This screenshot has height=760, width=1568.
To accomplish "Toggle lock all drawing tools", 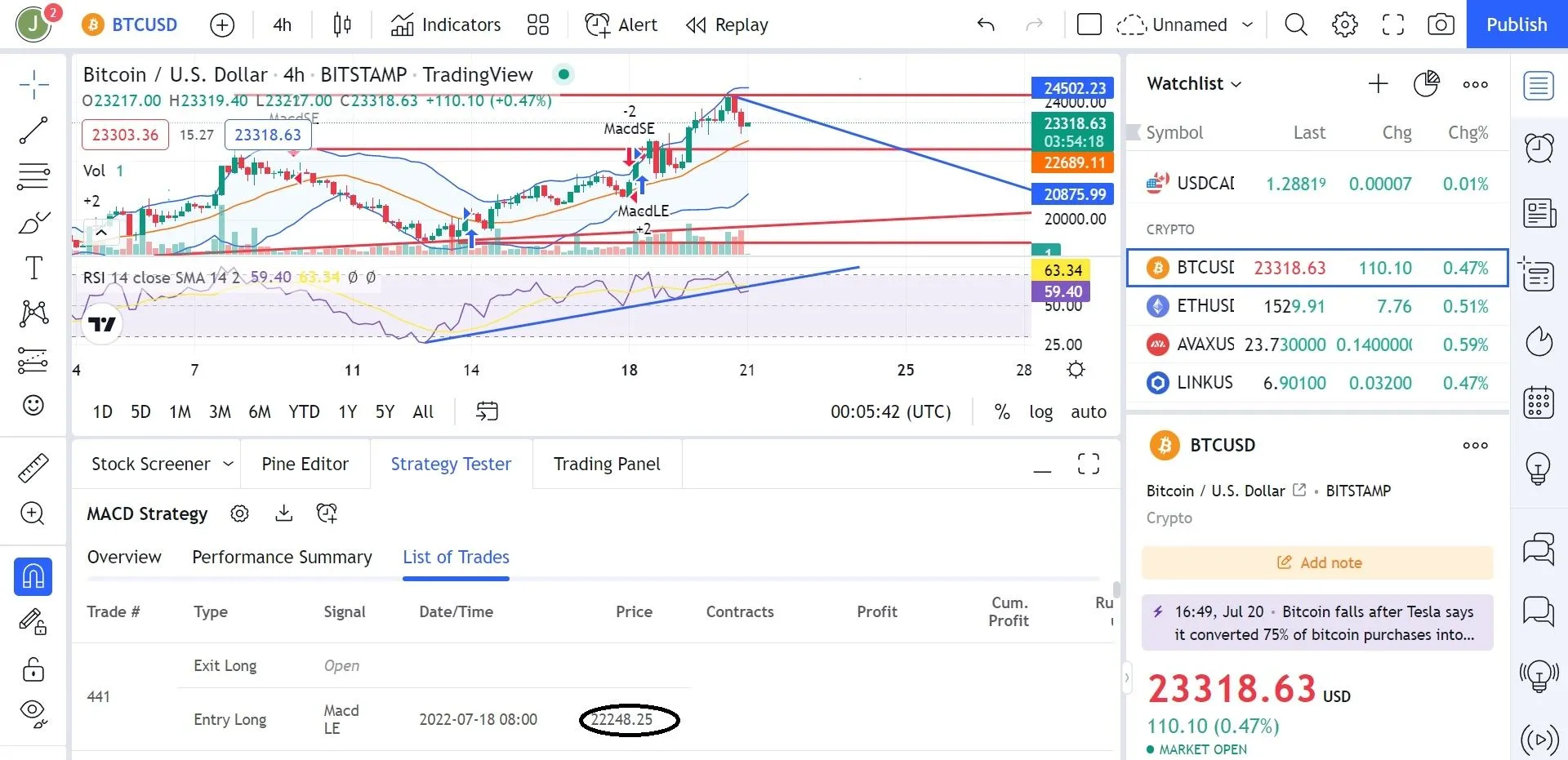I will tap(33, 669).
